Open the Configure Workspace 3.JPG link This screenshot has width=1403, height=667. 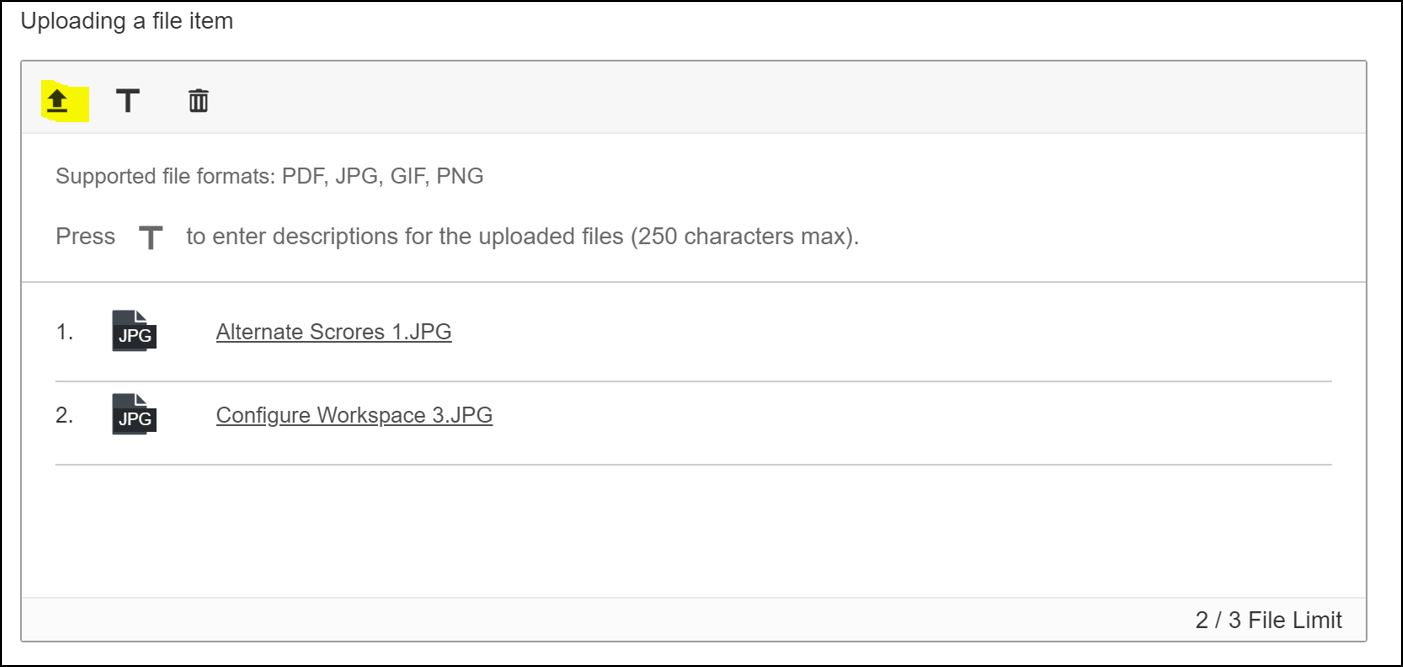[354, 415]
